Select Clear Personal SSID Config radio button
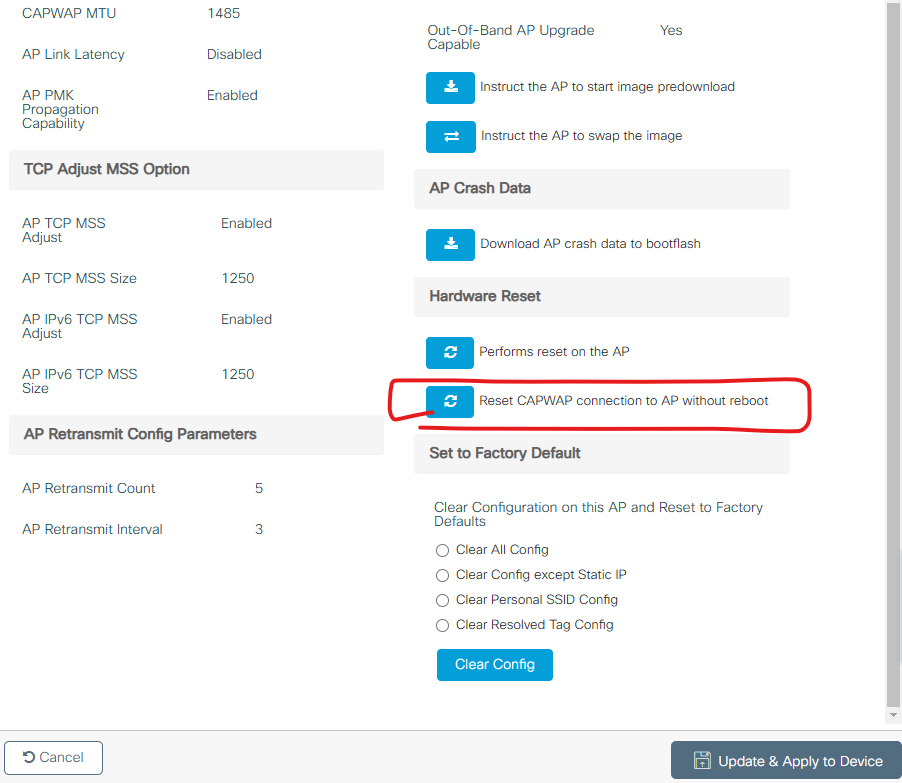The image size is (902, 783). (x=442, y=601)
